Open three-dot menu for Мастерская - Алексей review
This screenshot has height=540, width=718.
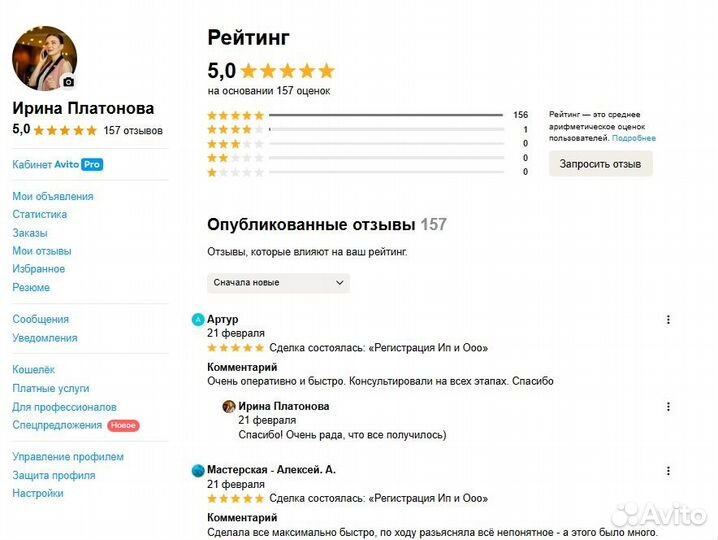pyautogui.click(x=668, y=470)
